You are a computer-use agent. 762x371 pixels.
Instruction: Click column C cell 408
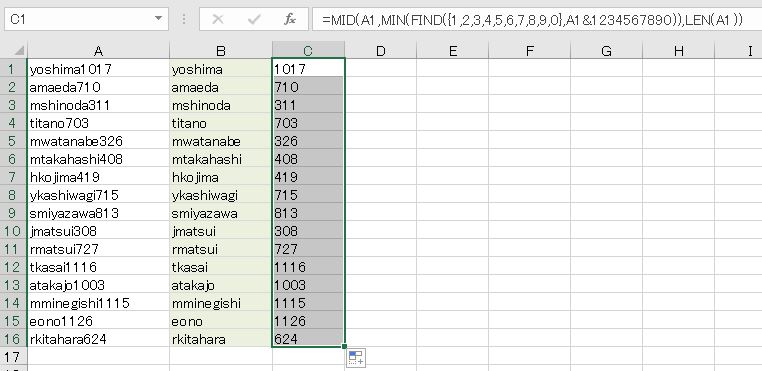tap(308, 159)
